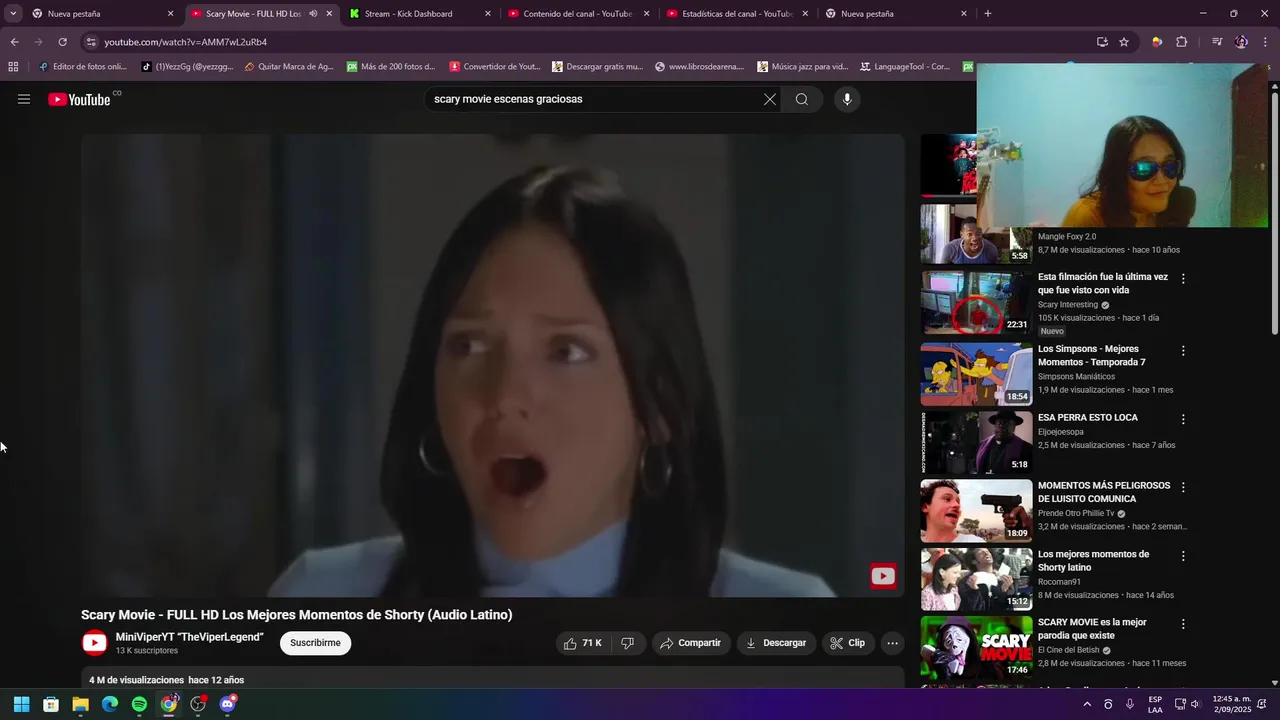Open options for SCARY MOVIE es la mejor parodia
Viewport: 1280px width, 720px height.
(1183, 624)
